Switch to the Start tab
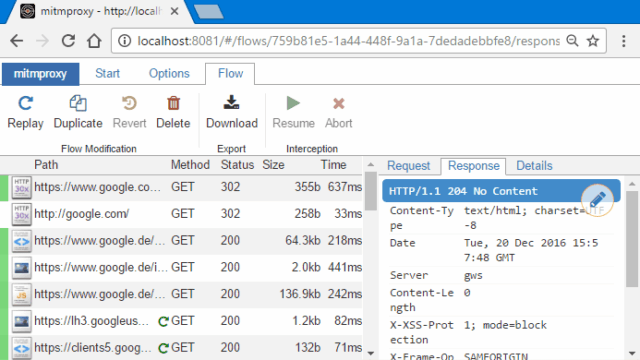 pyautogui.click(x=107, y=74)
